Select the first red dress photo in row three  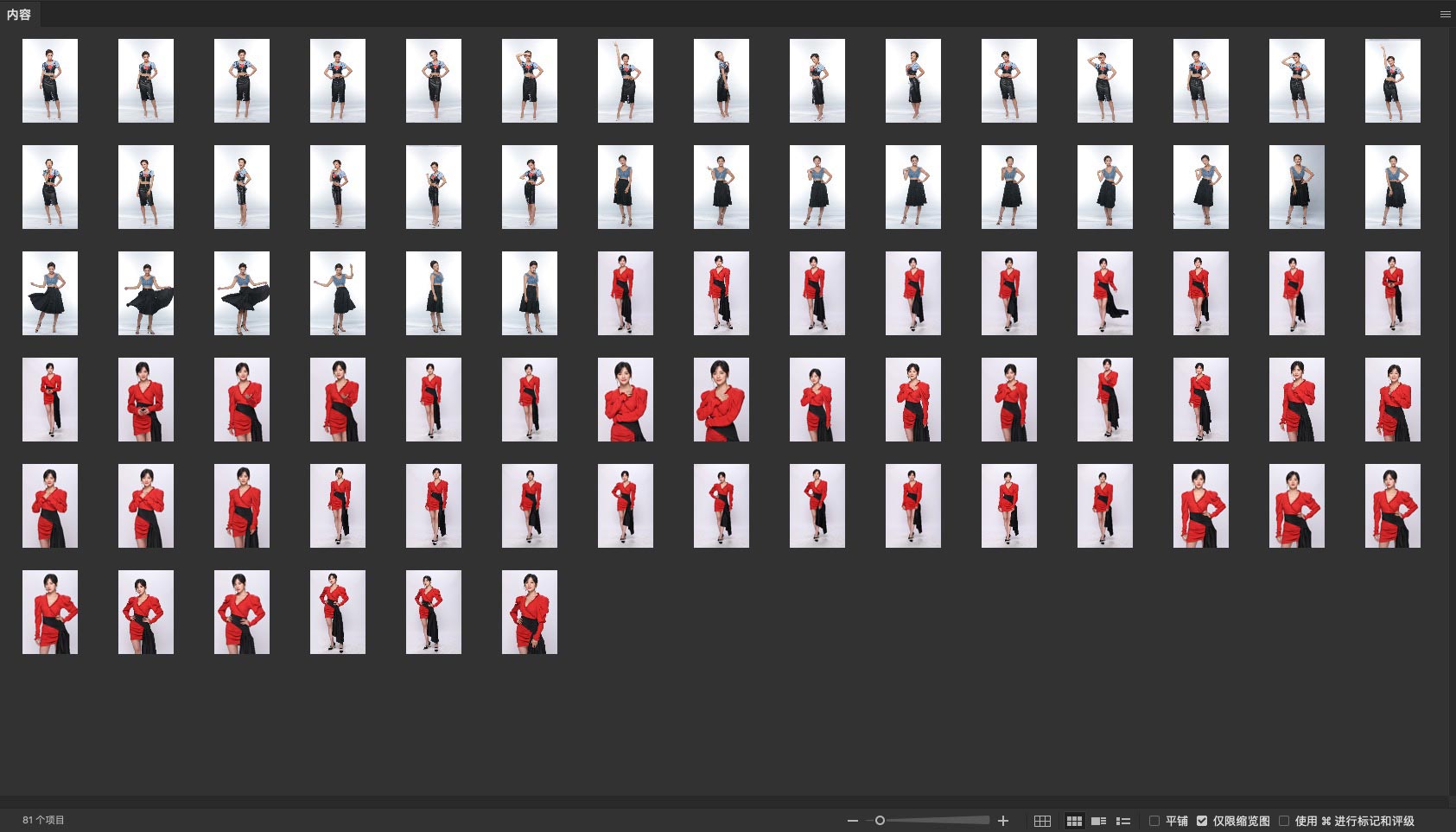(625, 293)
